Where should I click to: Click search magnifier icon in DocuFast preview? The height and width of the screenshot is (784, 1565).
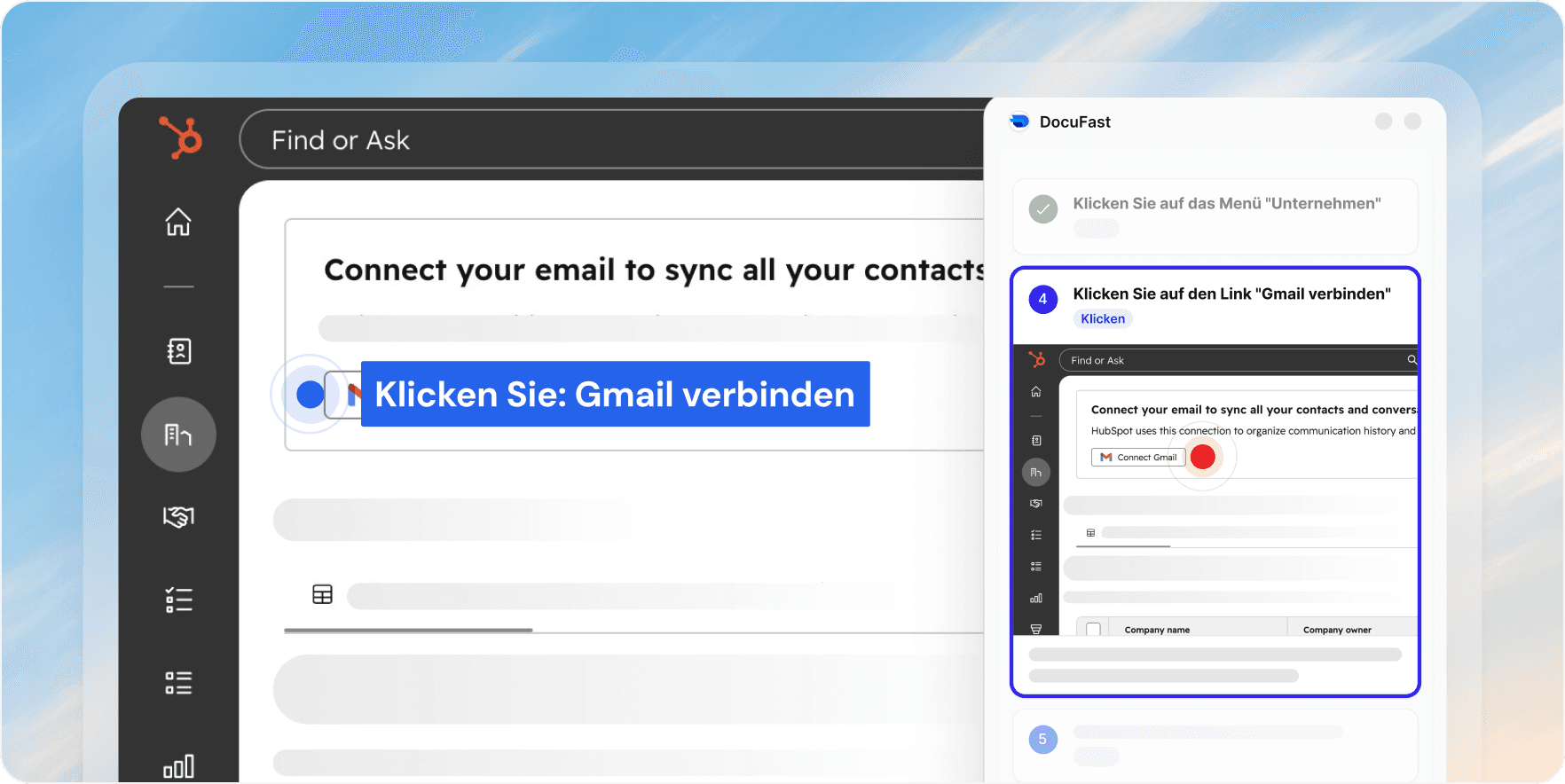point(1412,360)
